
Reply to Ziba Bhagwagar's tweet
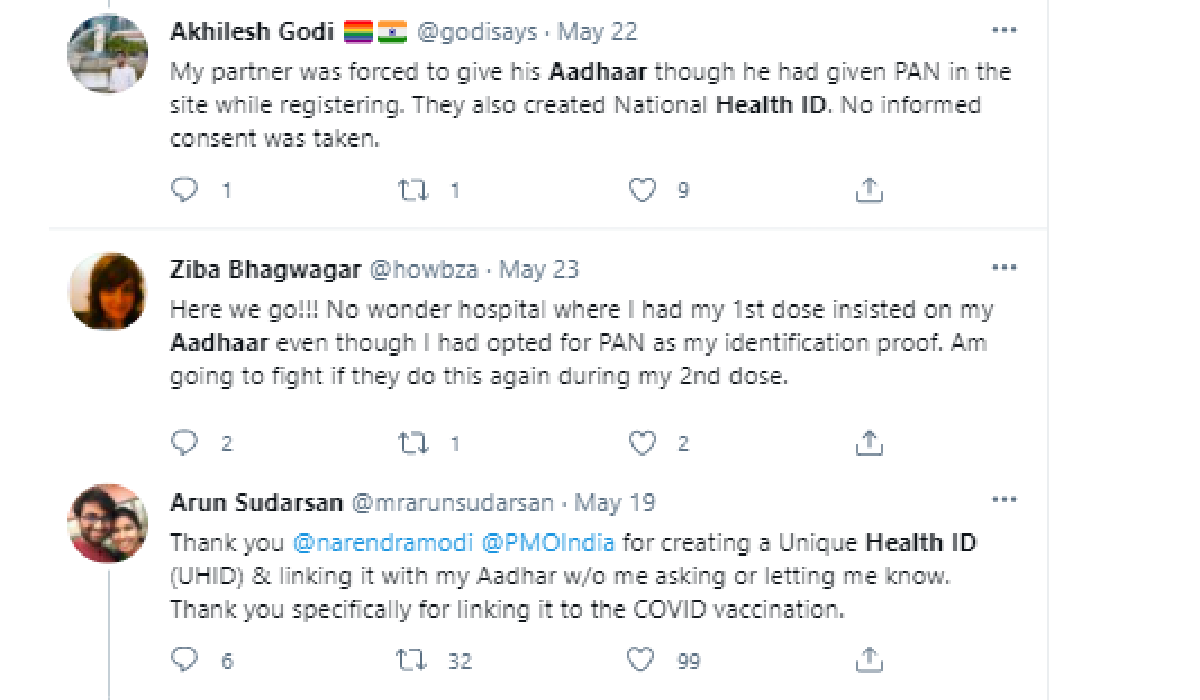pos(185,442)
